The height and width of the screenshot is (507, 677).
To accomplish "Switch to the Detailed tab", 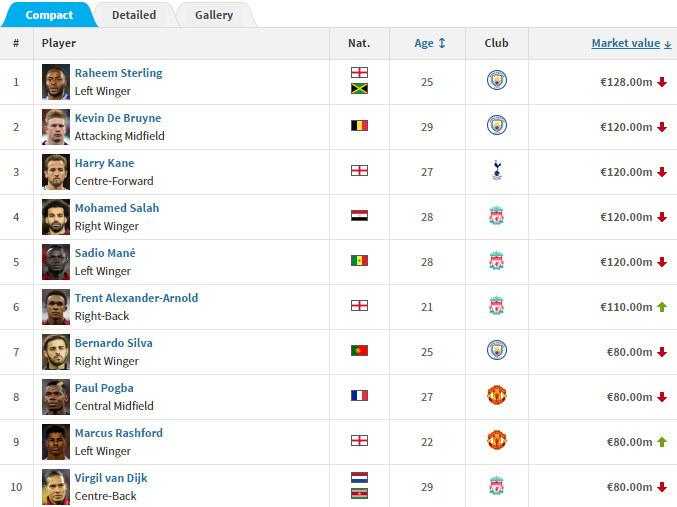I will point(134,15).
